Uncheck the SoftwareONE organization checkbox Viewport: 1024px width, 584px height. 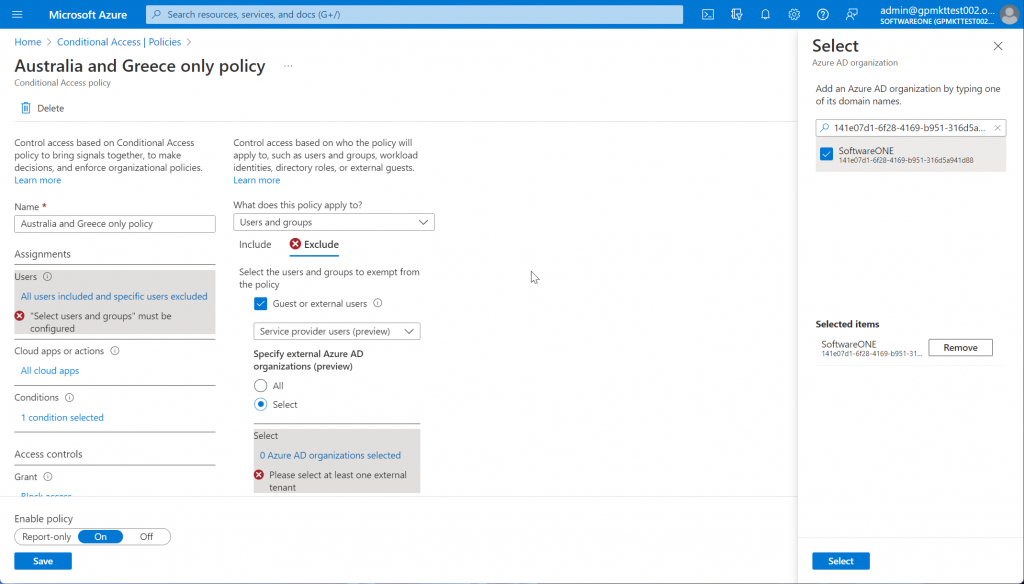826,154
